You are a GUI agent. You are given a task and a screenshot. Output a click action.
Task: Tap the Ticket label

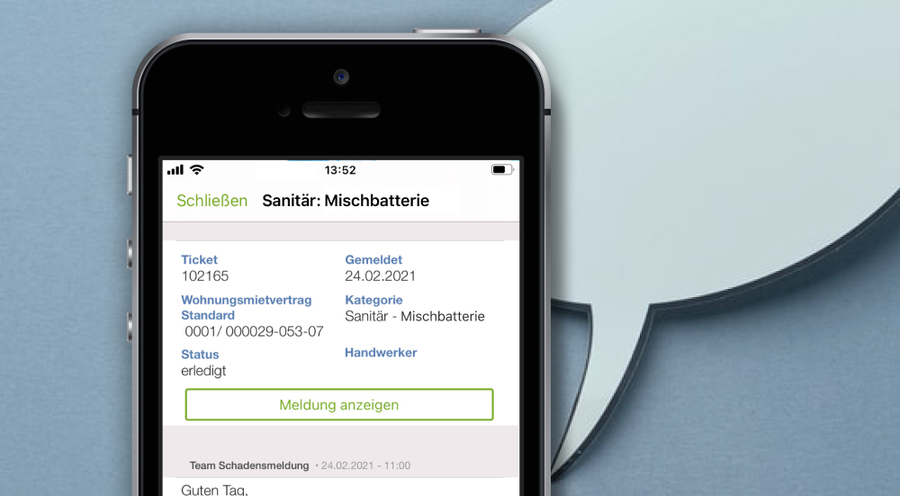(199, 259)
